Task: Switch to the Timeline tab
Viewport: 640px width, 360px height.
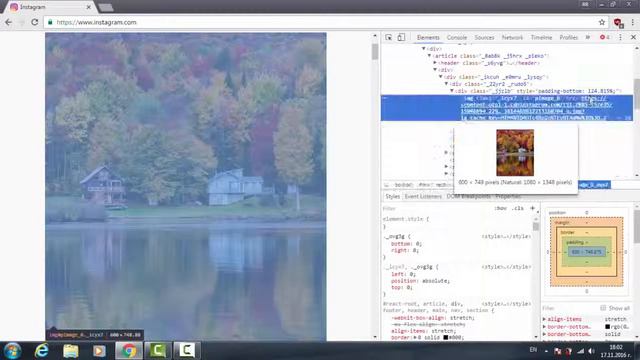Action: (541, 37)
